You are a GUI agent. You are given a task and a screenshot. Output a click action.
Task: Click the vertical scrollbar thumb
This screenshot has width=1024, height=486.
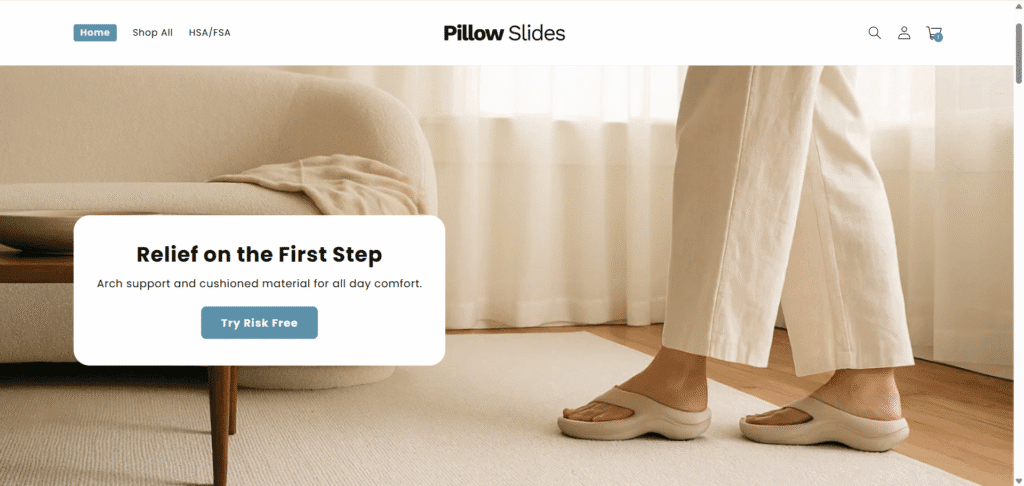point(1019,52)
